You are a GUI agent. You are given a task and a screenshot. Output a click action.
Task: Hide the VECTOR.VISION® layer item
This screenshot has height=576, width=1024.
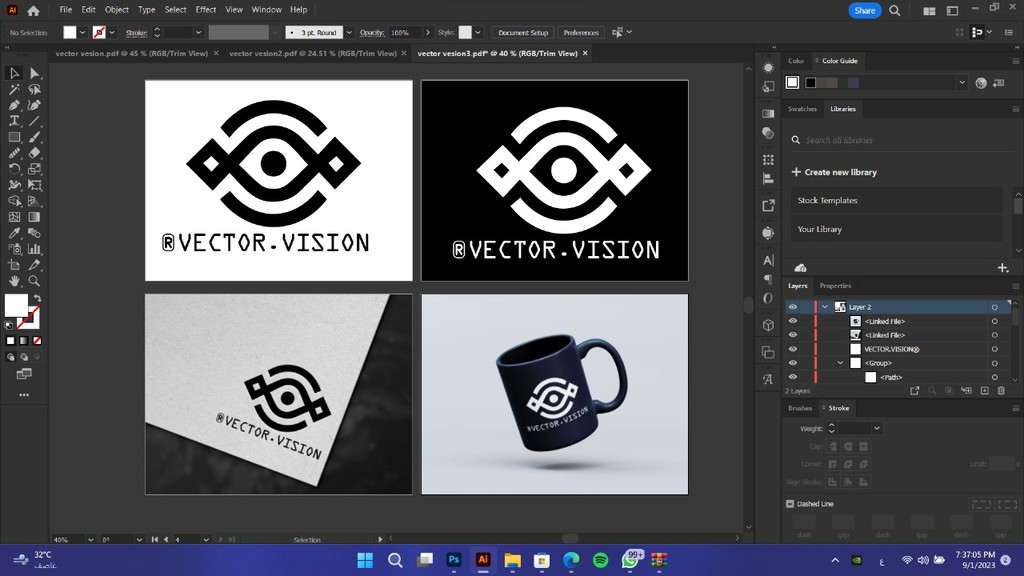793,349
